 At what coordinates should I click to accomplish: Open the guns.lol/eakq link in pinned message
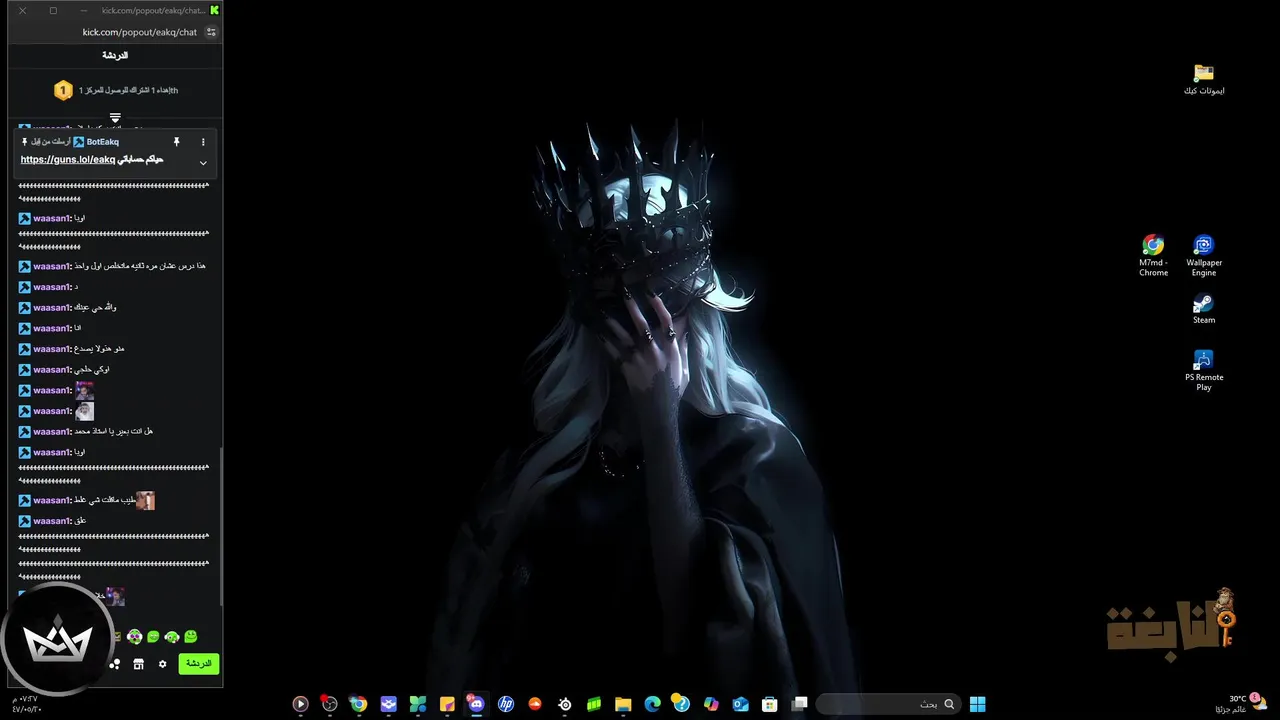tap(68, 159)
